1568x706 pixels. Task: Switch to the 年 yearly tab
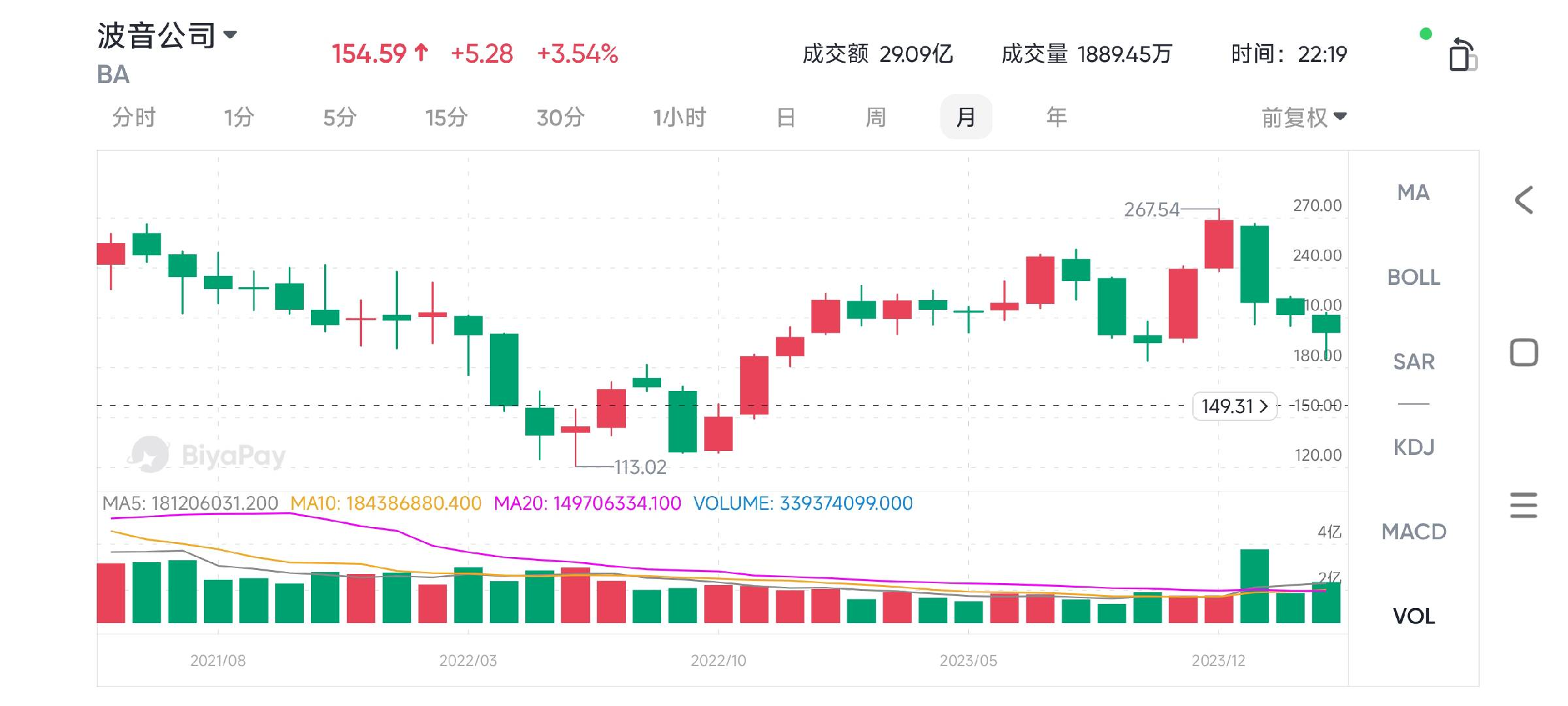coord(1056,118)
